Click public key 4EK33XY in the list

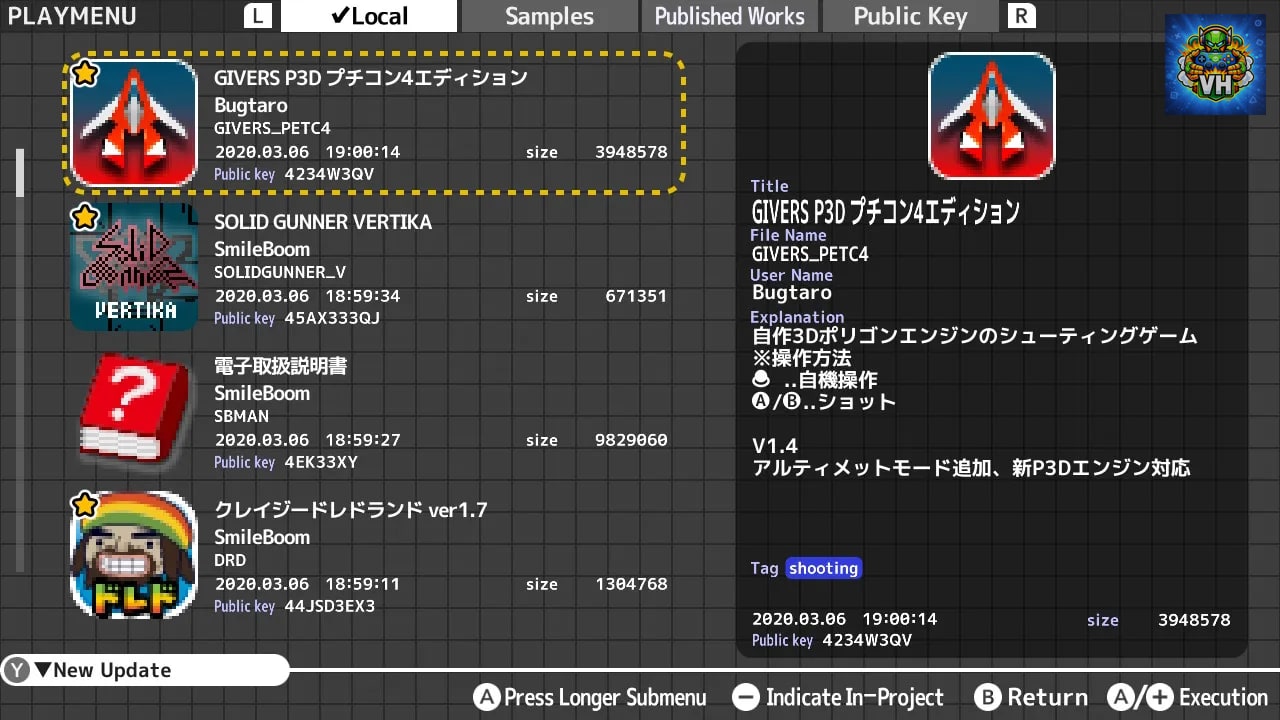321,462
